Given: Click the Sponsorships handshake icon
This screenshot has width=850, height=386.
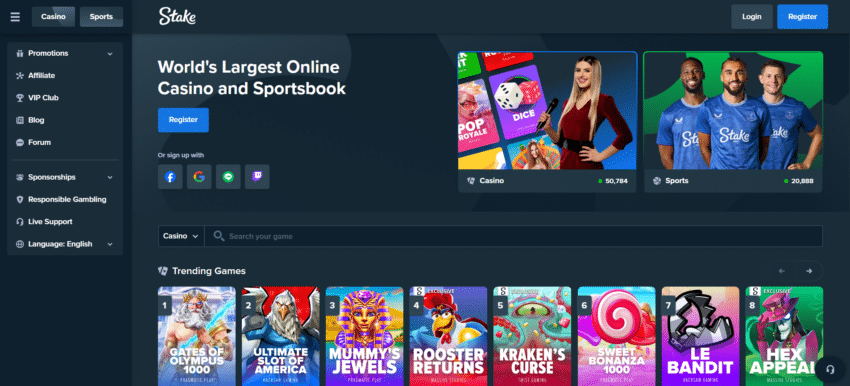Looking at the screenshot, I should pyautogui.click(x=20, y=177).
